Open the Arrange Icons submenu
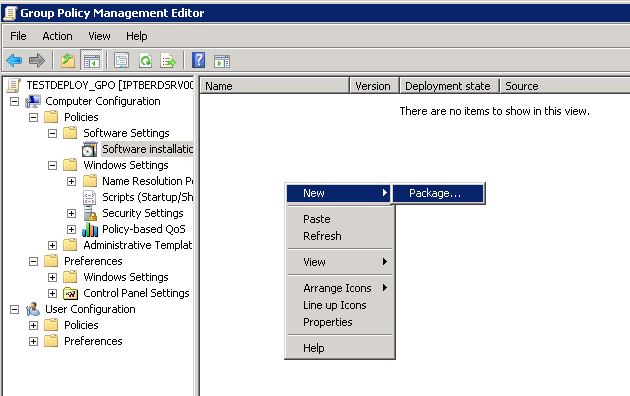 click(340, 288)
